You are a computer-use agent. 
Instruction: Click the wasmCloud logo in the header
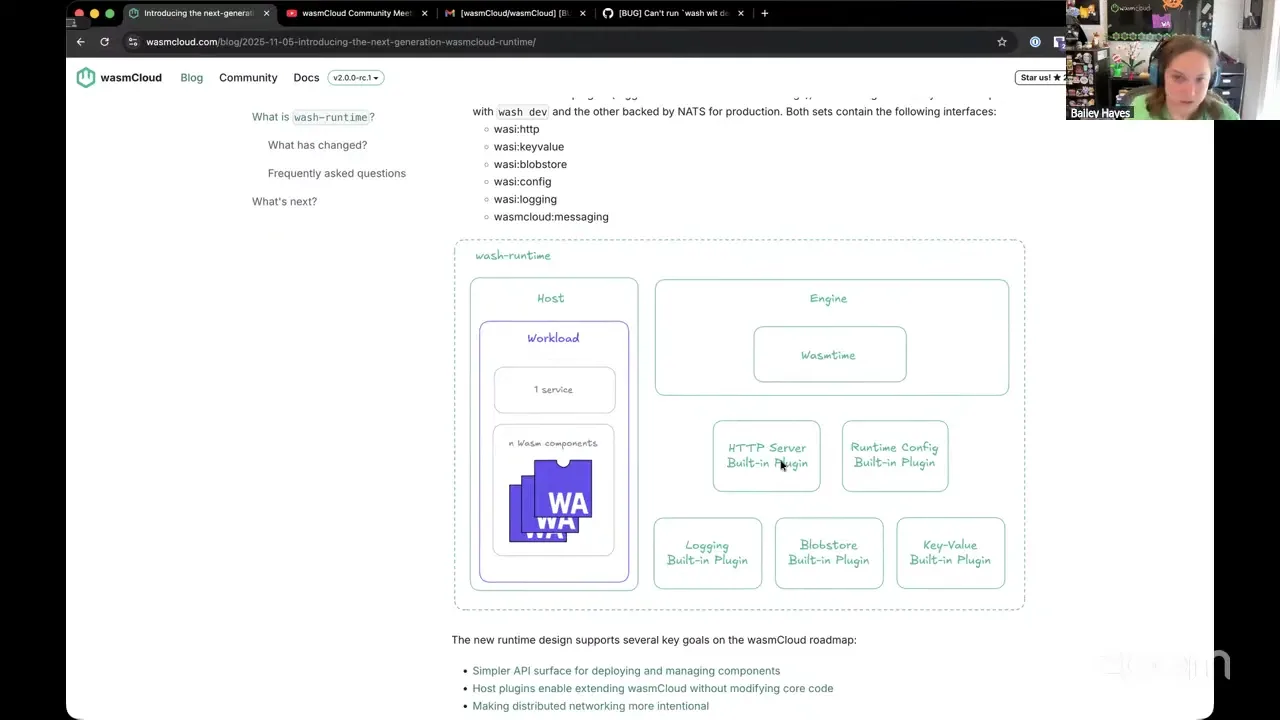point(119,77)
